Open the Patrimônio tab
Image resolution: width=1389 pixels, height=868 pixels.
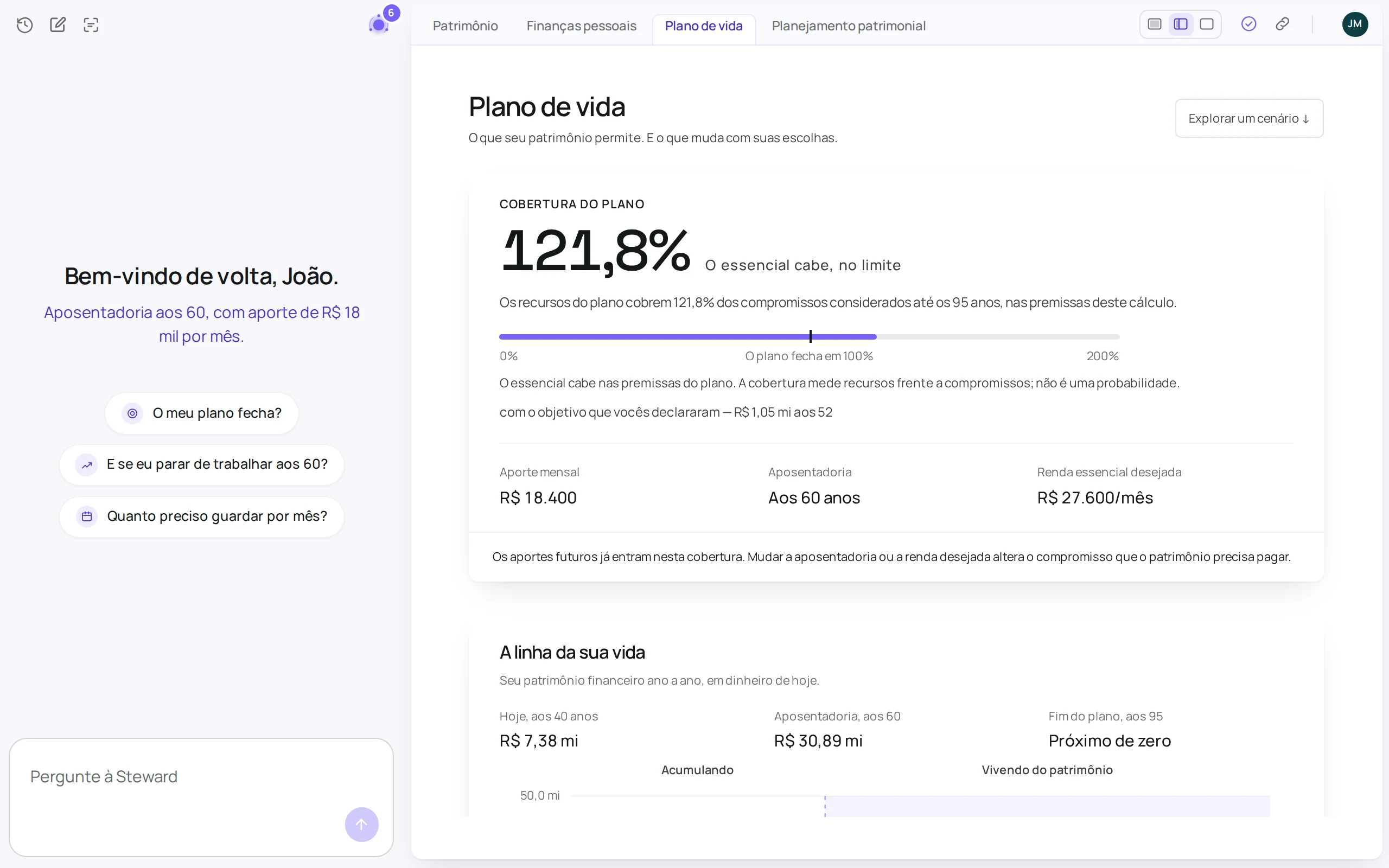click(466, 26)
